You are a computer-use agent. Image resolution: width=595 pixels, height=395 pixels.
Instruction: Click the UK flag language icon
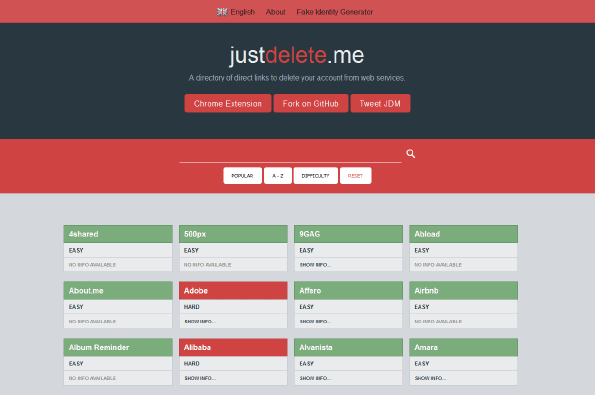[x=222, y=12]
